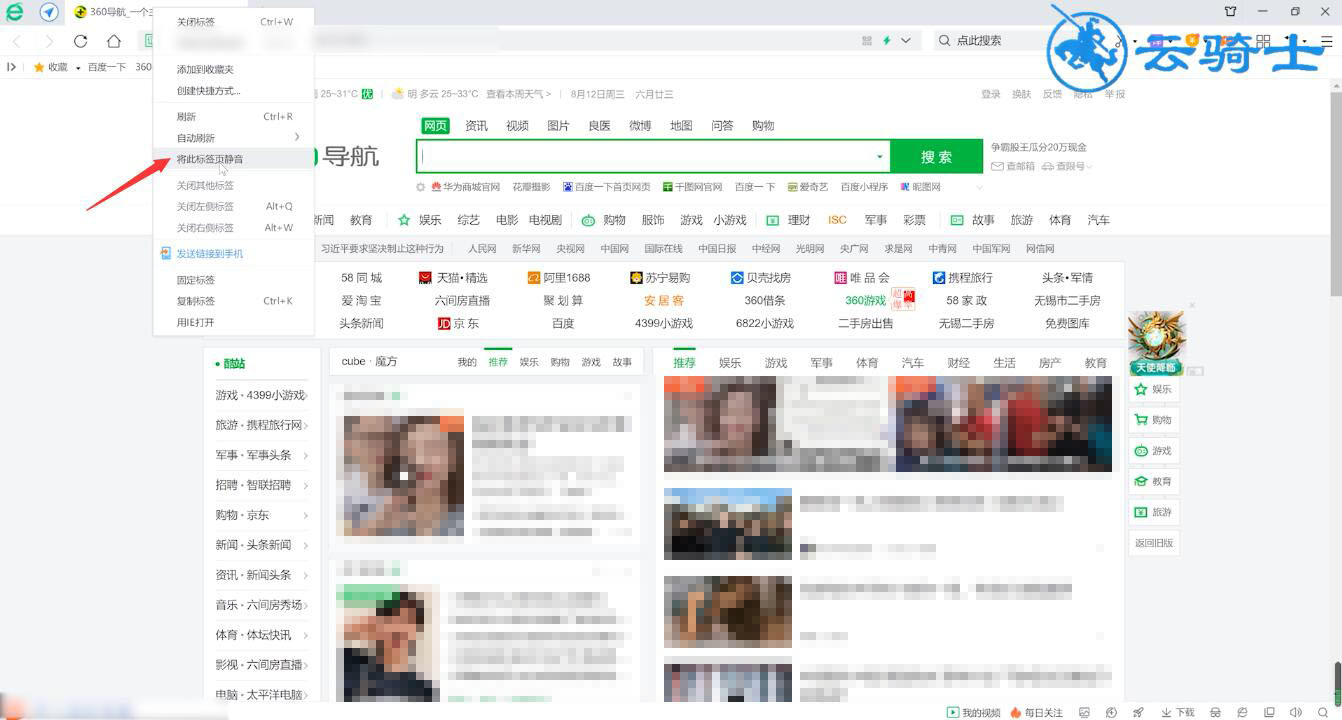The height and width of the screenshot is (720, 1342).
Task: Choose 将此标签页静音 to mute the tab
Action: (x=234, y=159)
